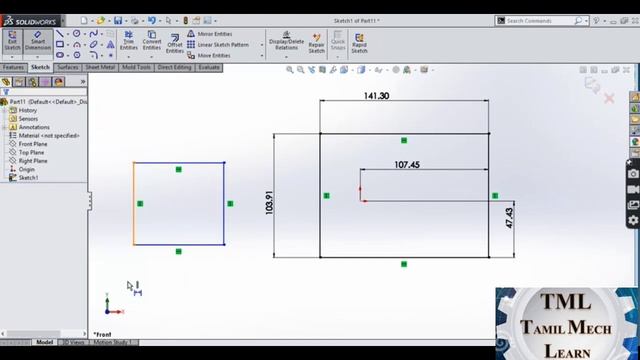Expand the Annotations tree node
Image resolution: width=640 pixels, height=360 pixels.
4,127
